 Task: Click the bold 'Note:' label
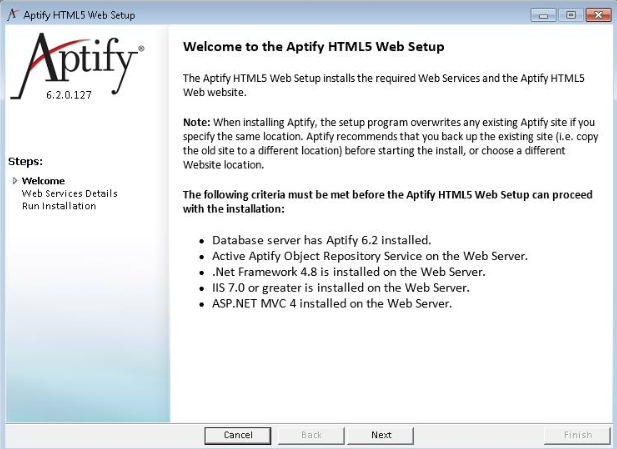pos(197,122)
